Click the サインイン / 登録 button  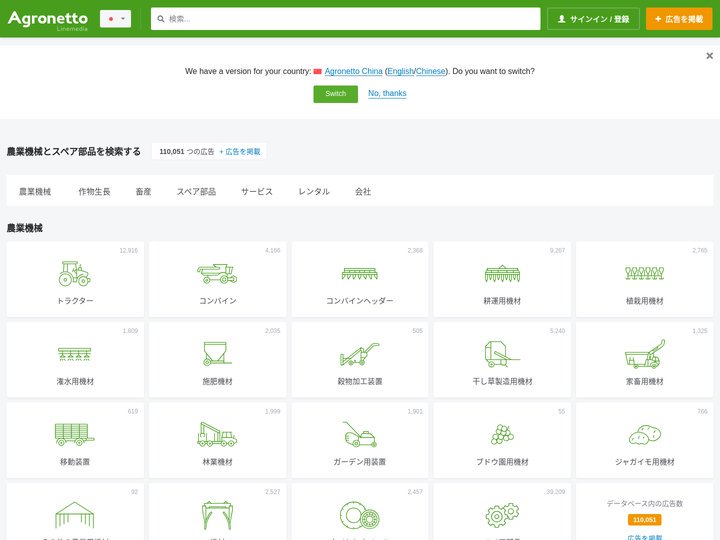point(593,19)
